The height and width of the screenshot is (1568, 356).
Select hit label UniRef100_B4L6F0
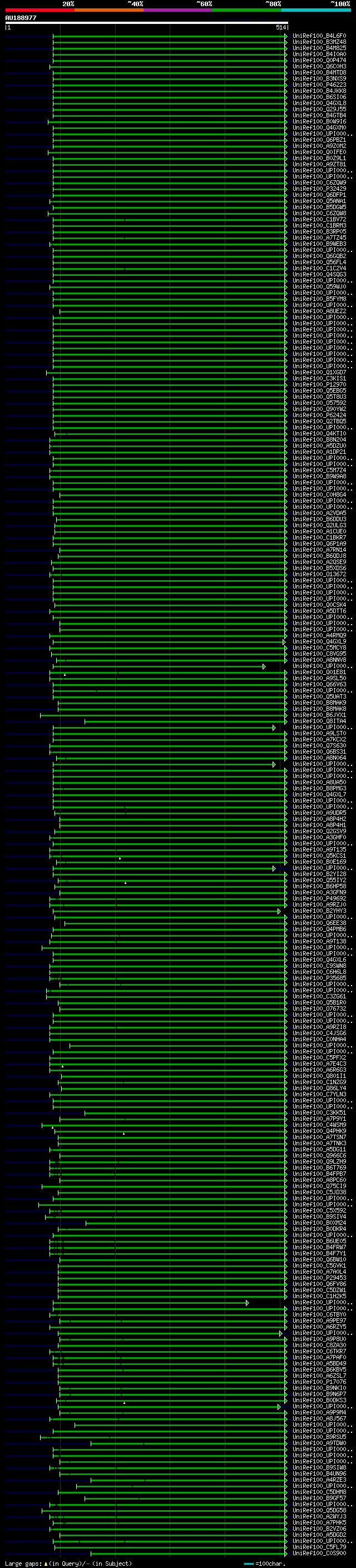click(319, 36)
